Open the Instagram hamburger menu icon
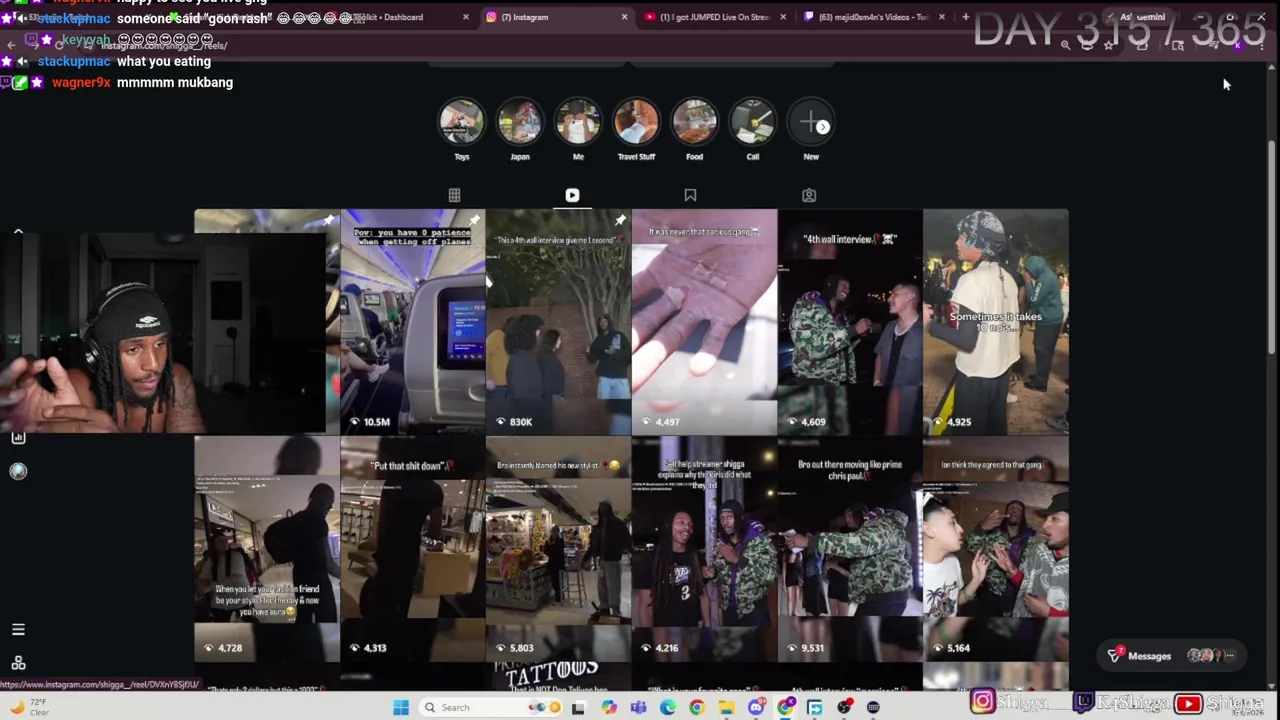 tap(18, 629)
